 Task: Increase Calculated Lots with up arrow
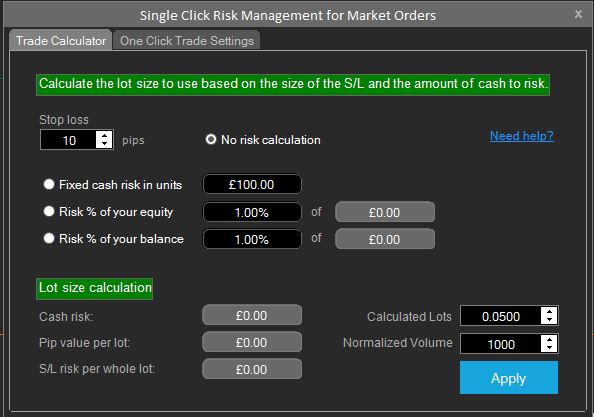pos(549,312)
